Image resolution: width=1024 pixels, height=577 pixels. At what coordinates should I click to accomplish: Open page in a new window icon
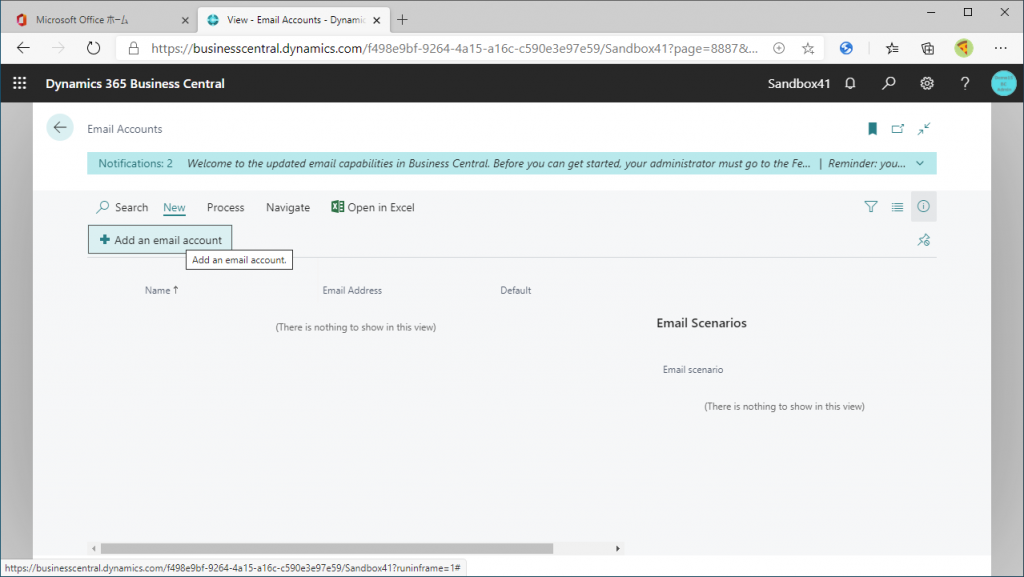click(898, 129)
